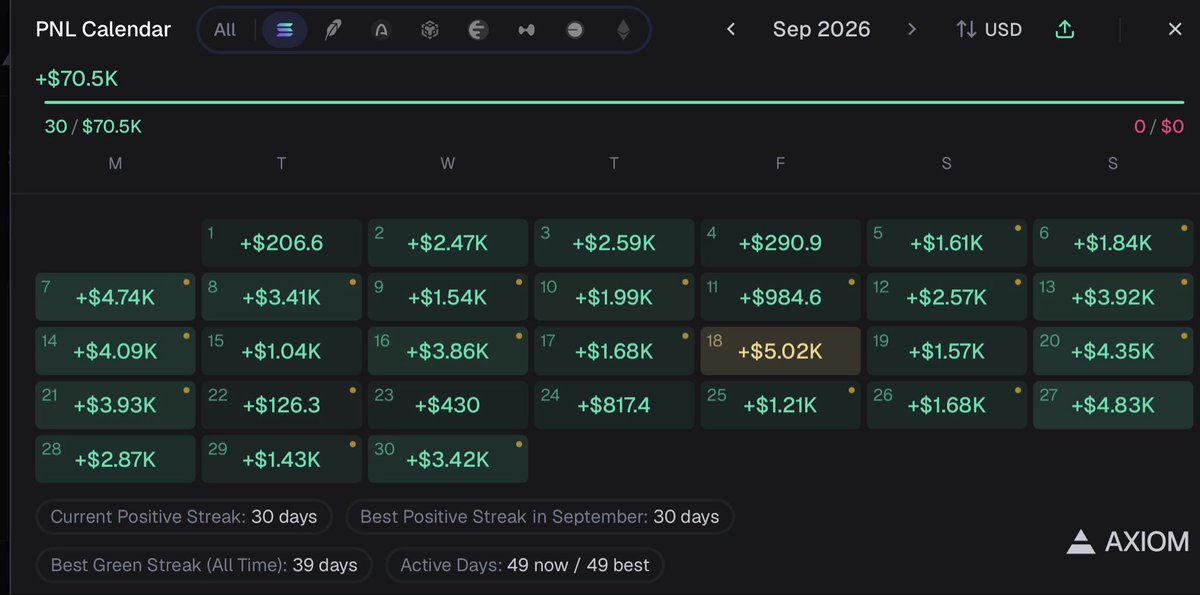The image size is (1200, 595).
Task: Click the PNL Calendar title
Action: (x=103, y=29)
